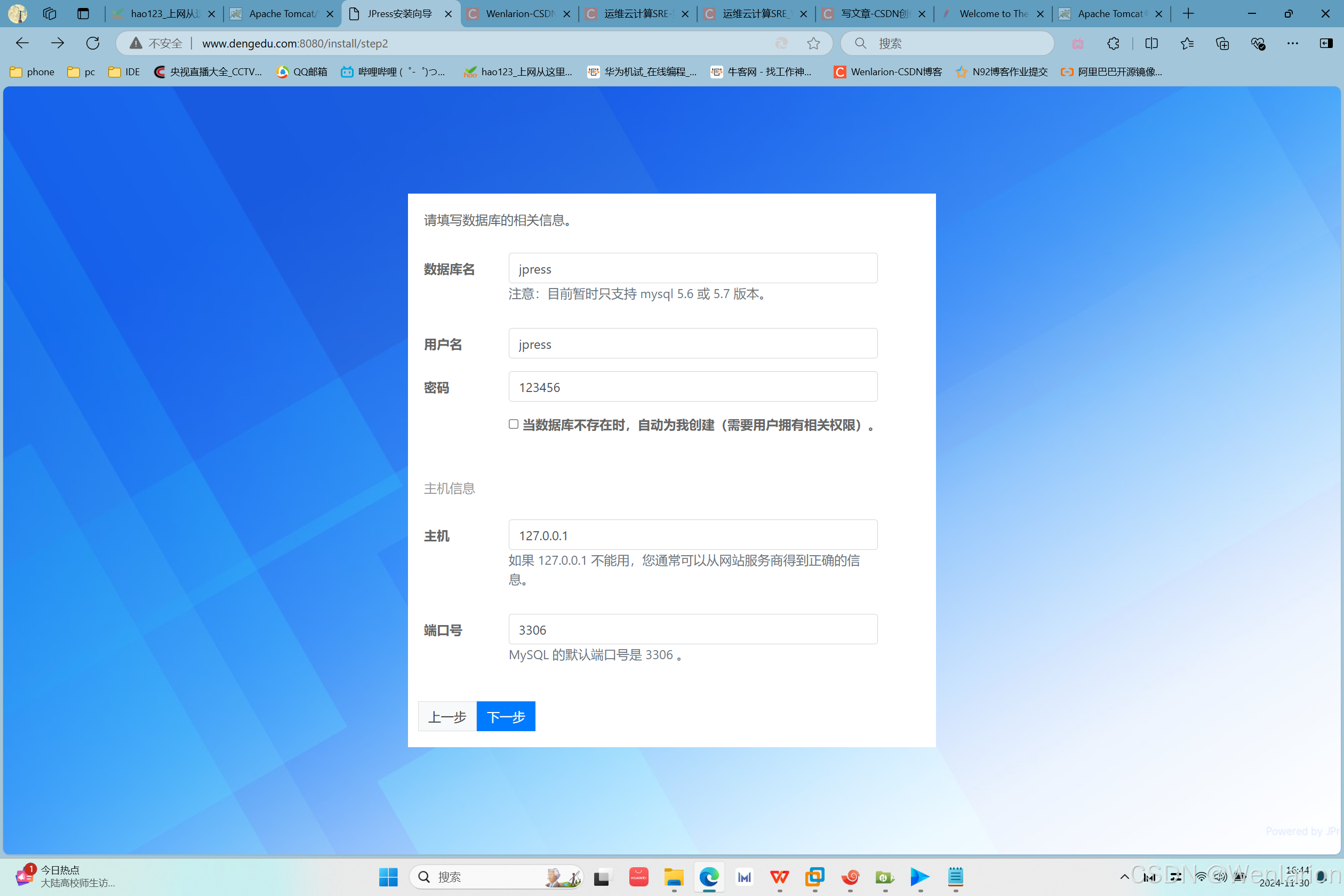This screenshot has height=896, width=1344.
Task: Open the favorites list icon
Action: (x=1187, y=43)
